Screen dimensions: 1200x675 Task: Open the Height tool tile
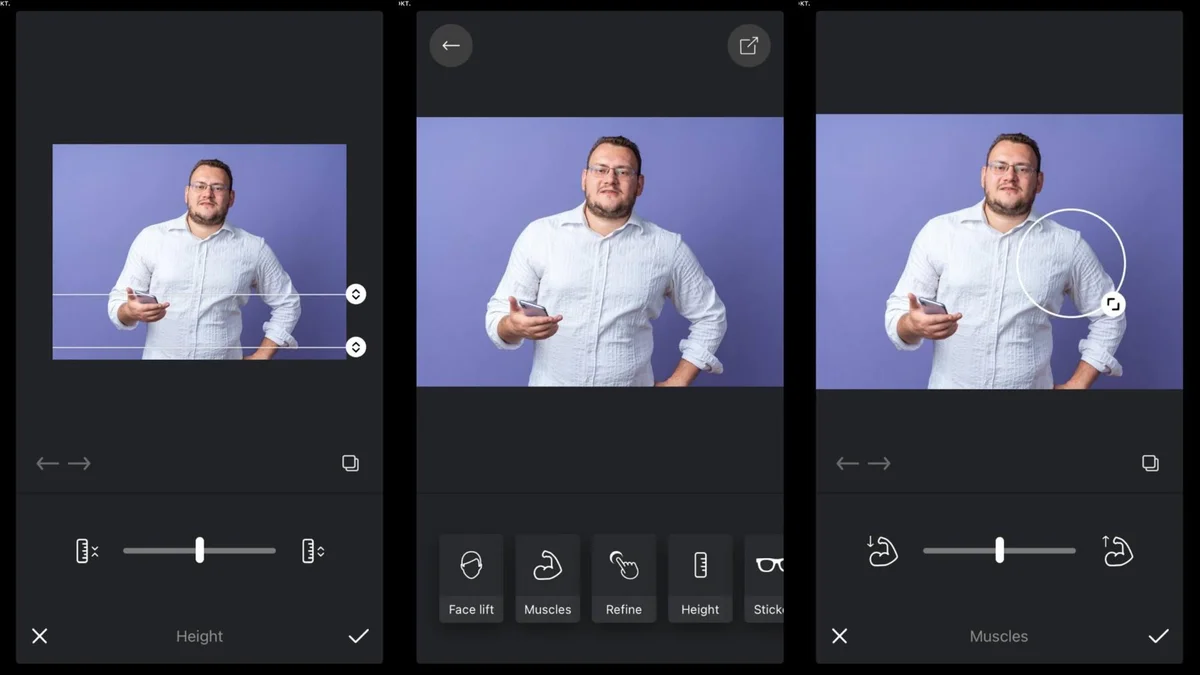pyautogui.click(x=700, y=578)
